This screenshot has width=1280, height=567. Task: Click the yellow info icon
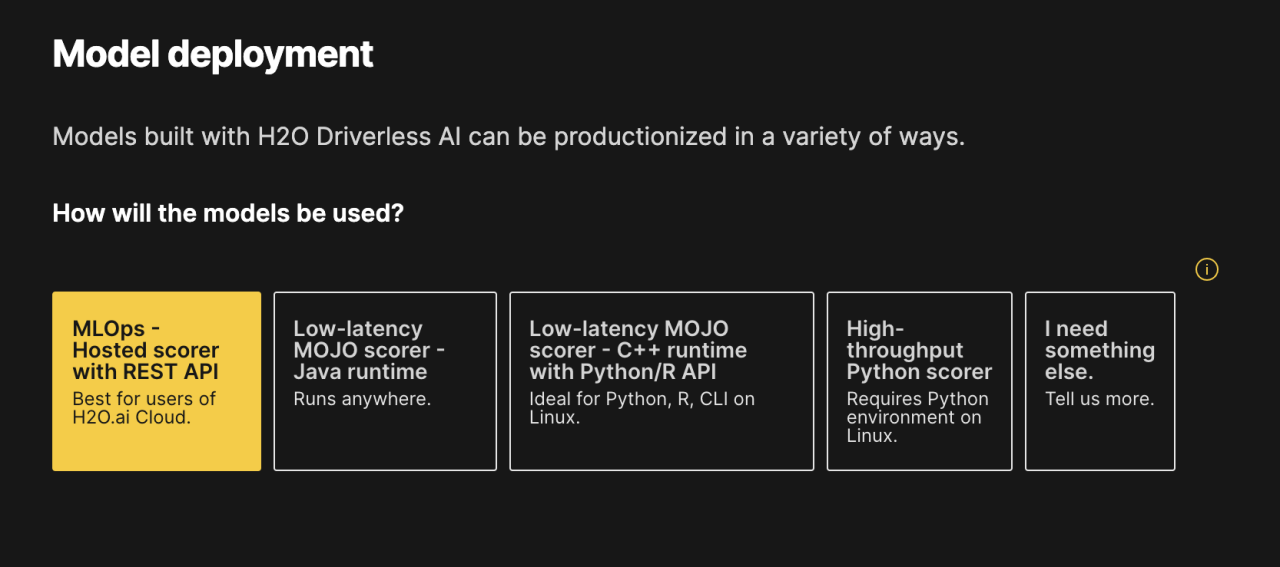(x=1207, y=269)
